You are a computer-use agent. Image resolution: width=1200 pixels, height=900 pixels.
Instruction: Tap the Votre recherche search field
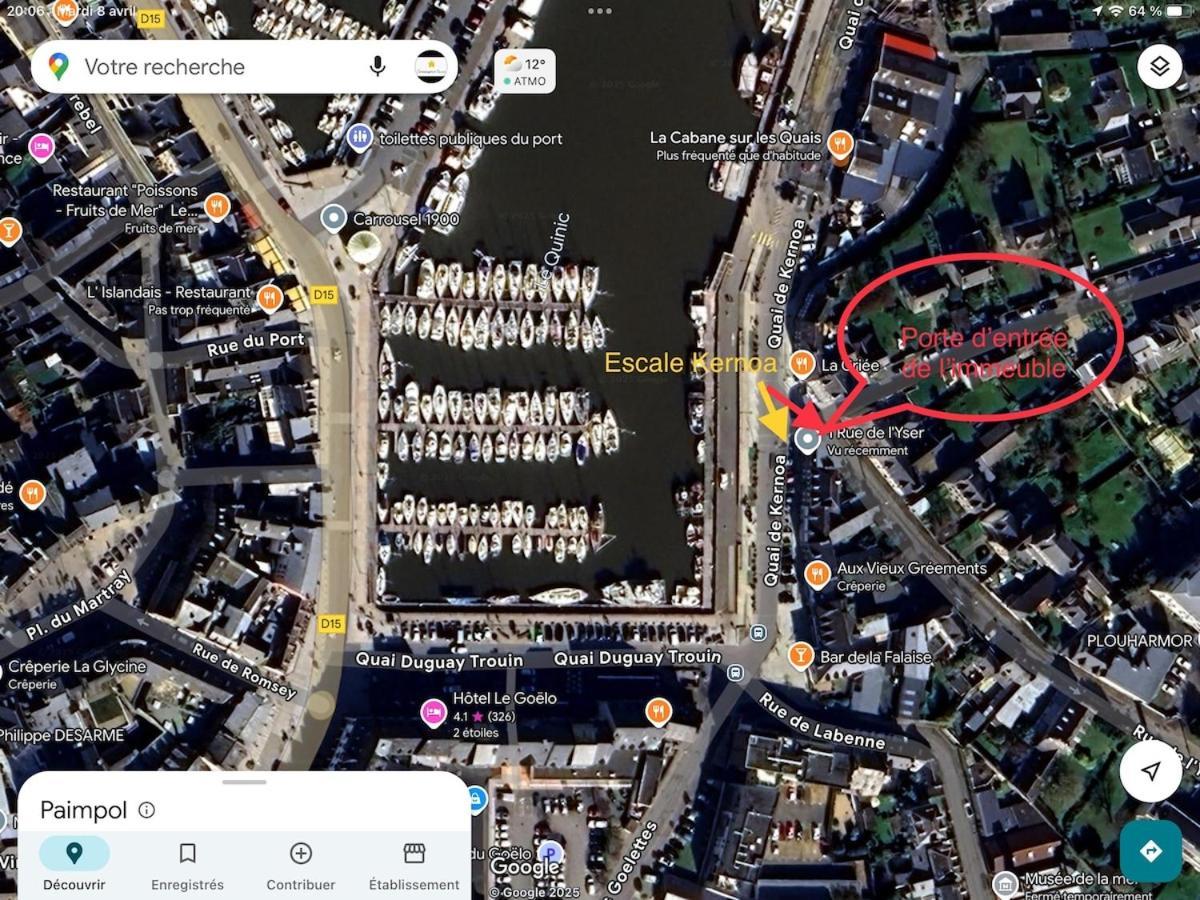(220, 67)
